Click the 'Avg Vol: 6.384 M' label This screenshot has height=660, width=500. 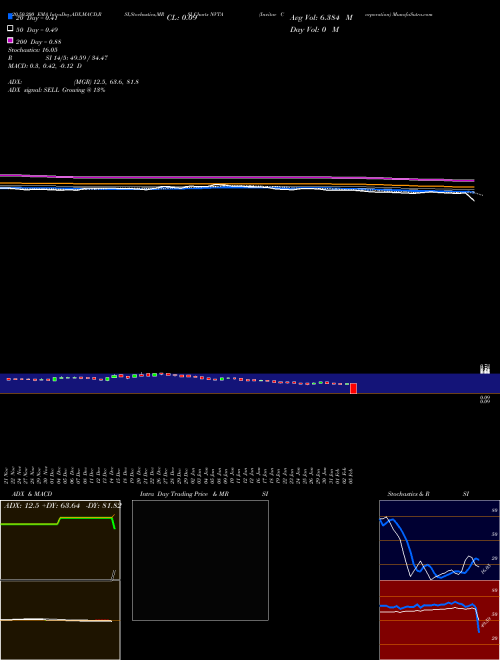click(321, 18)
